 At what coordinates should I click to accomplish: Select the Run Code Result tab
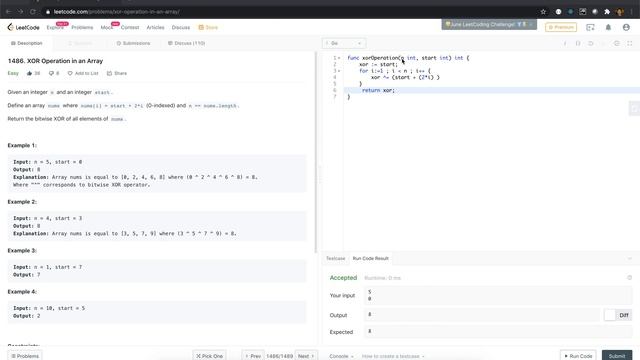point(371,258)
